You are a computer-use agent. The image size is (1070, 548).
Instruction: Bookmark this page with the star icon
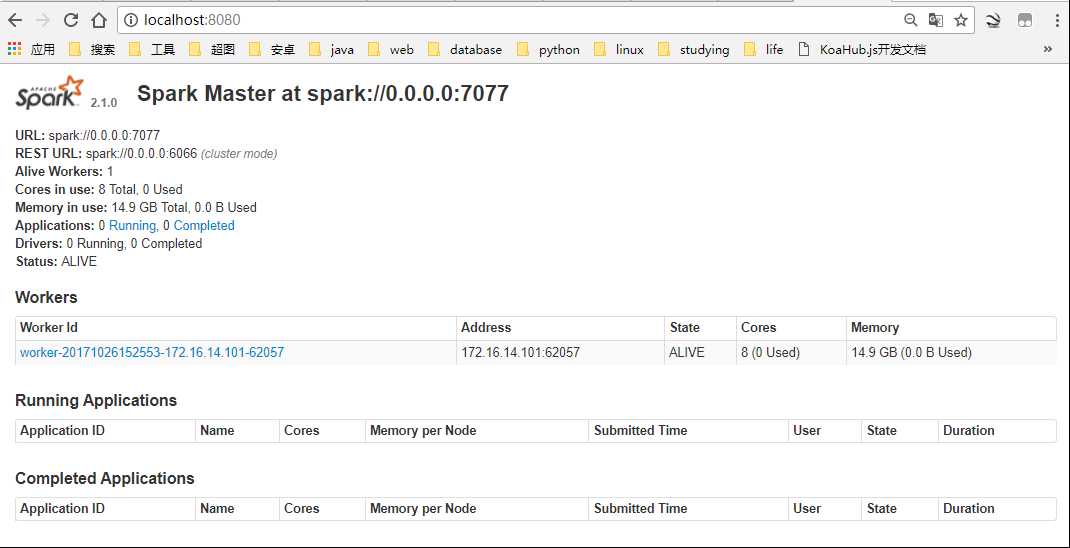[961, 20]
